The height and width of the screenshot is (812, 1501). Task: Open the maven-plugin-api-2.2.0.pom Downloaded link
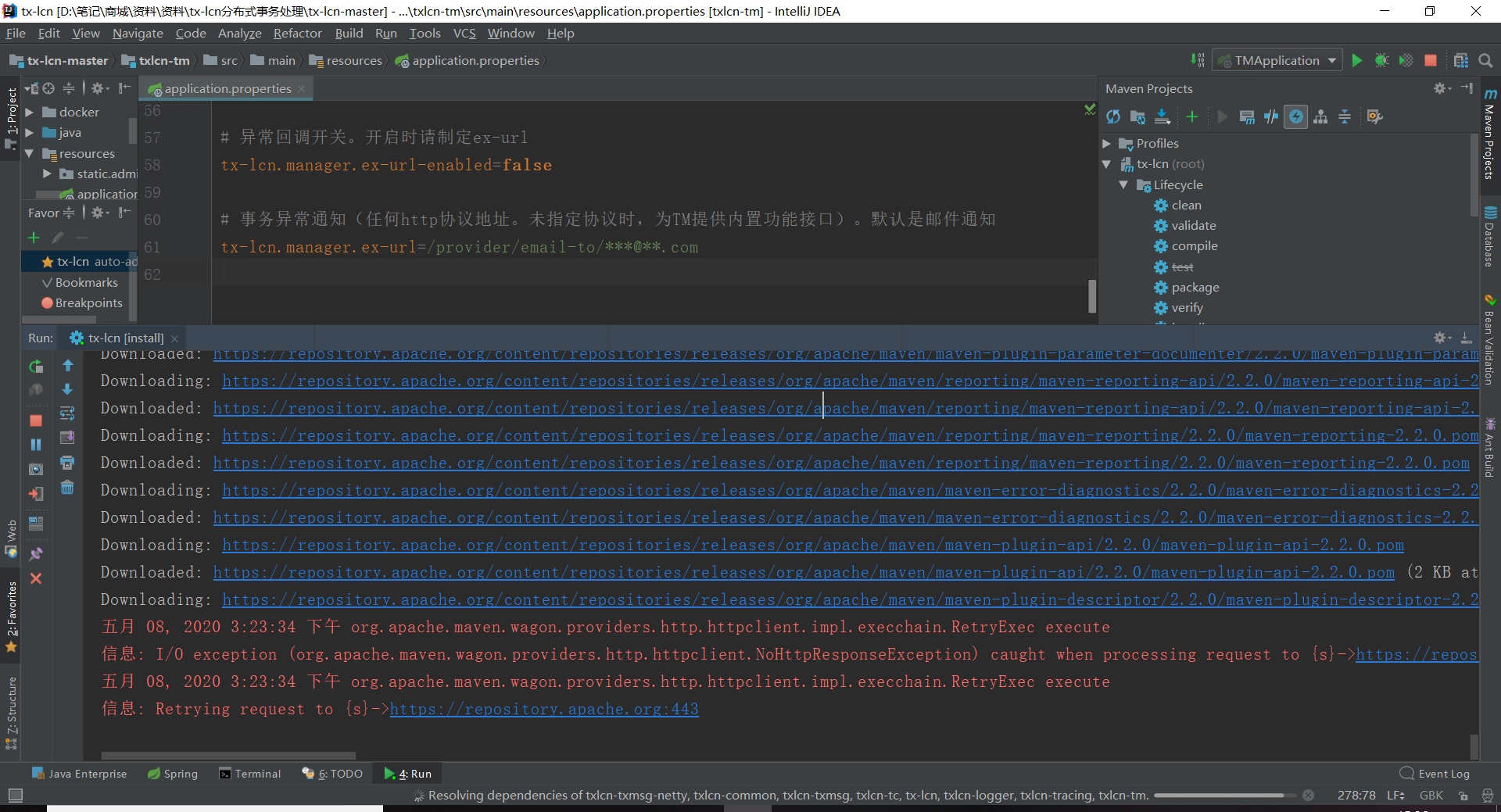pyautogui.click(x=804, y=573)
